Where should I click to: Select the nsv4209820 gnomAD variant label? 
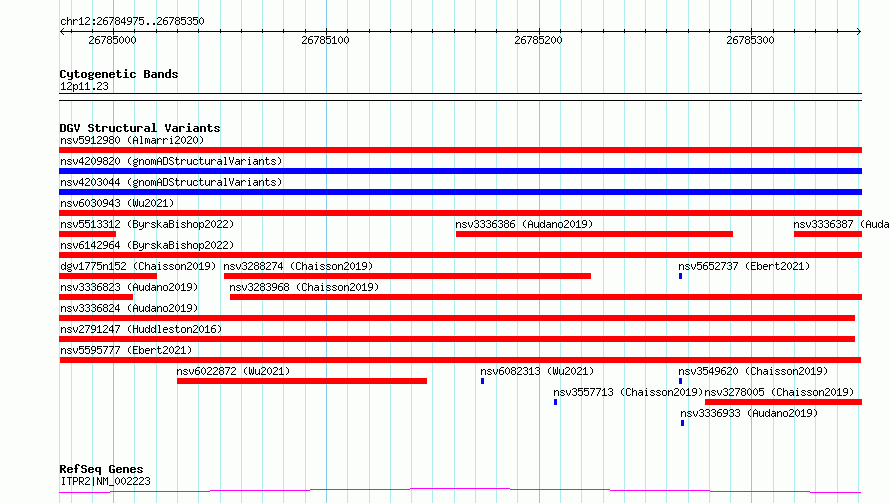pos(171,161)
